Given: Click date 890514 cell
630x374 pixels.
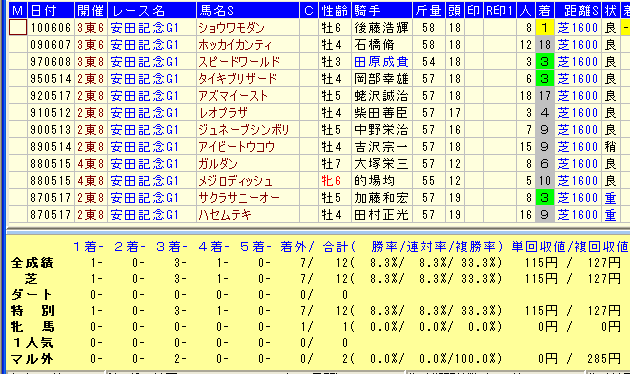Looking at the screenshot, I should [x=51, y=147].
